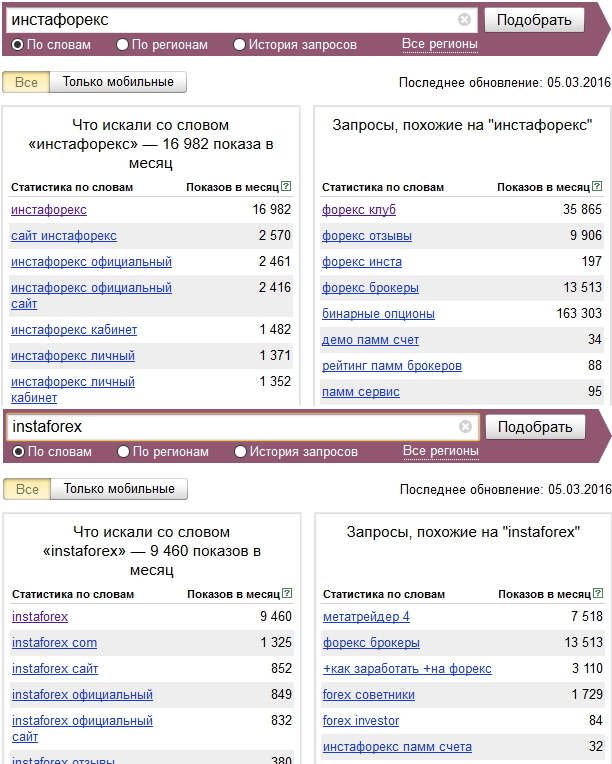Open the 'форекс инста' similar query link

(x=362, y=262)
